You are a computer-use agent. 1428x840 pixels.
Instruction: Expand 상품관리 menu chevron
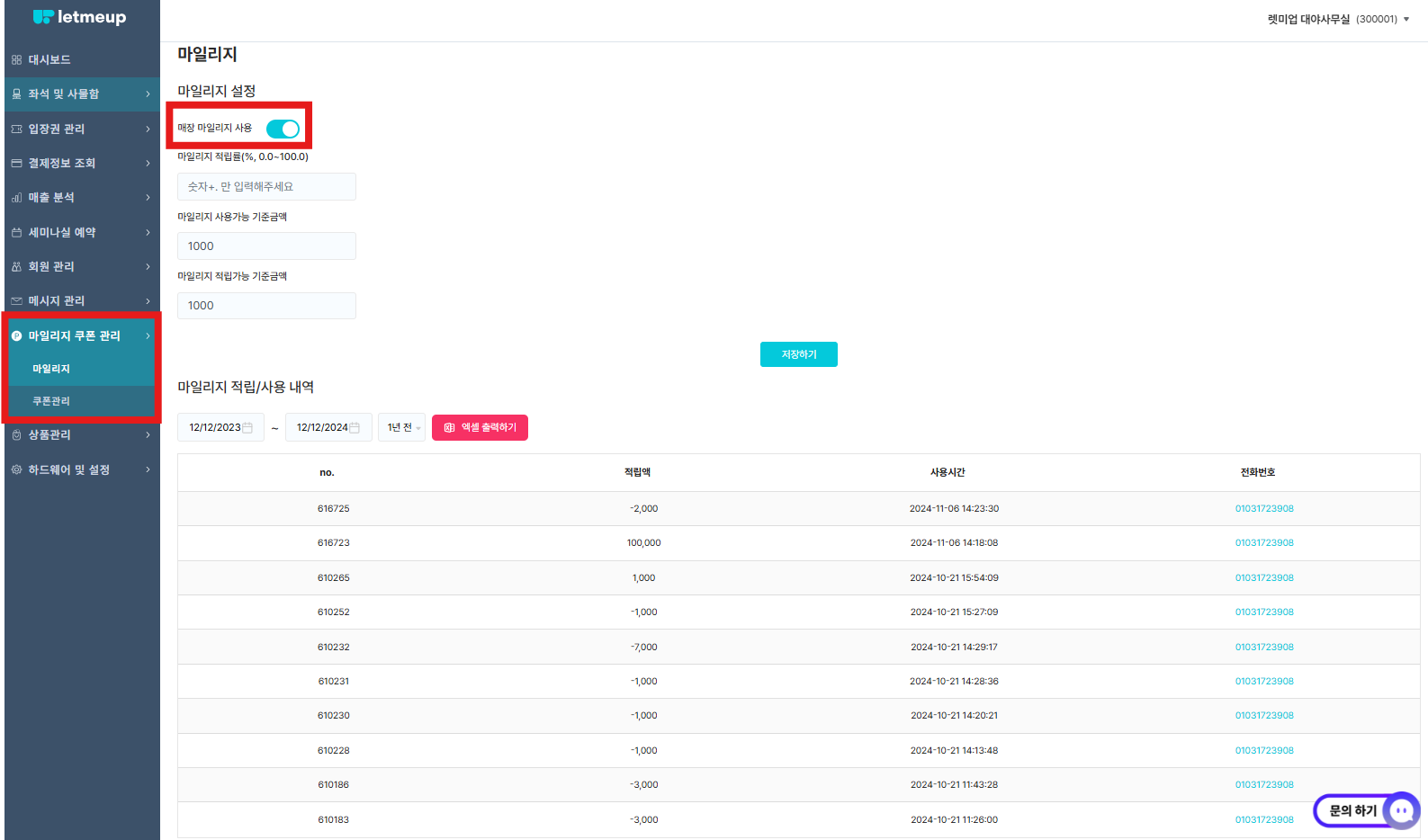148,435
